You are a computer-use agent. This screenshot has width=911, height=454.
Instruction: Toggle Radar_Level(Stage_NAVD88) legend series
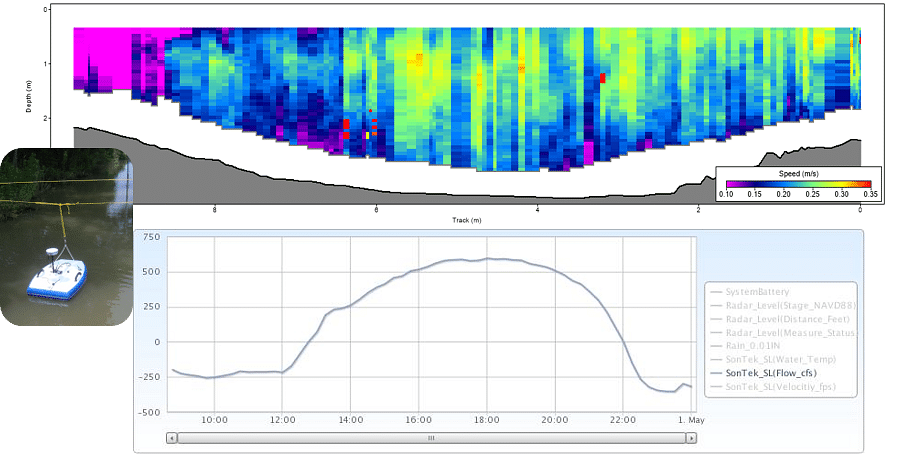click(x=783, y=305)
